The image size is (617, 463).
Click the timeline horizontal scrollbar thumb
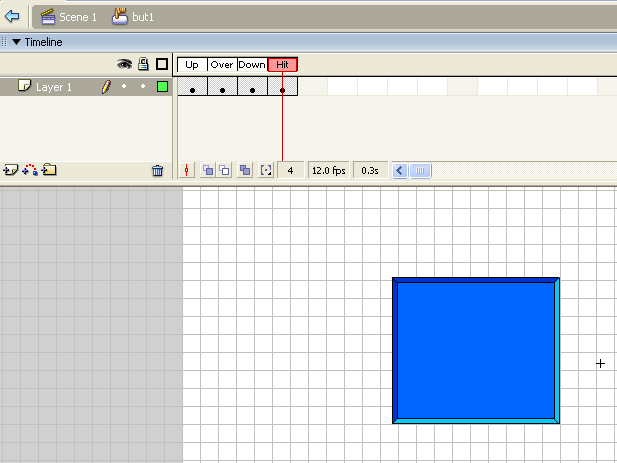coord(420,171)
